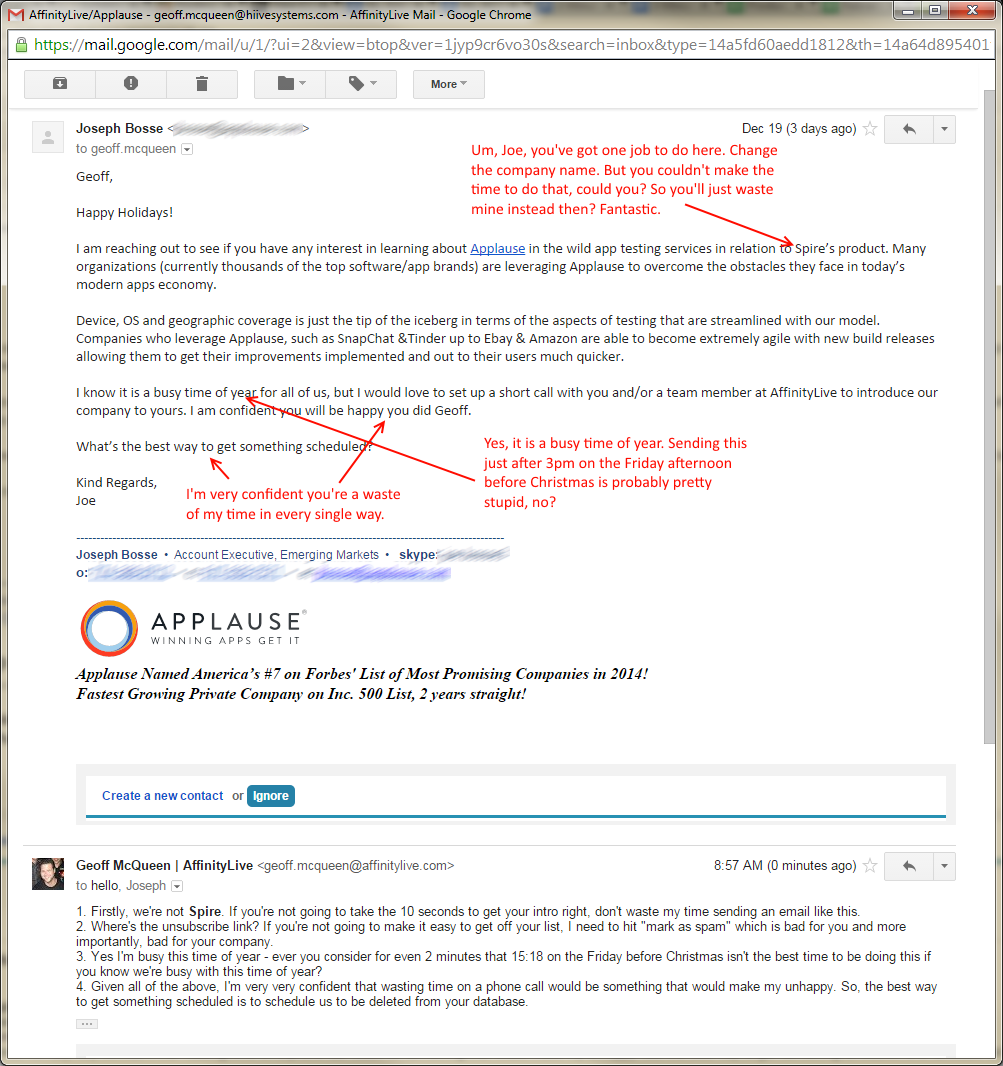This screenshot has height=1066, width=1003.
Task: Click Geoff McQueen's profile photo
Action: pos(48,874)
